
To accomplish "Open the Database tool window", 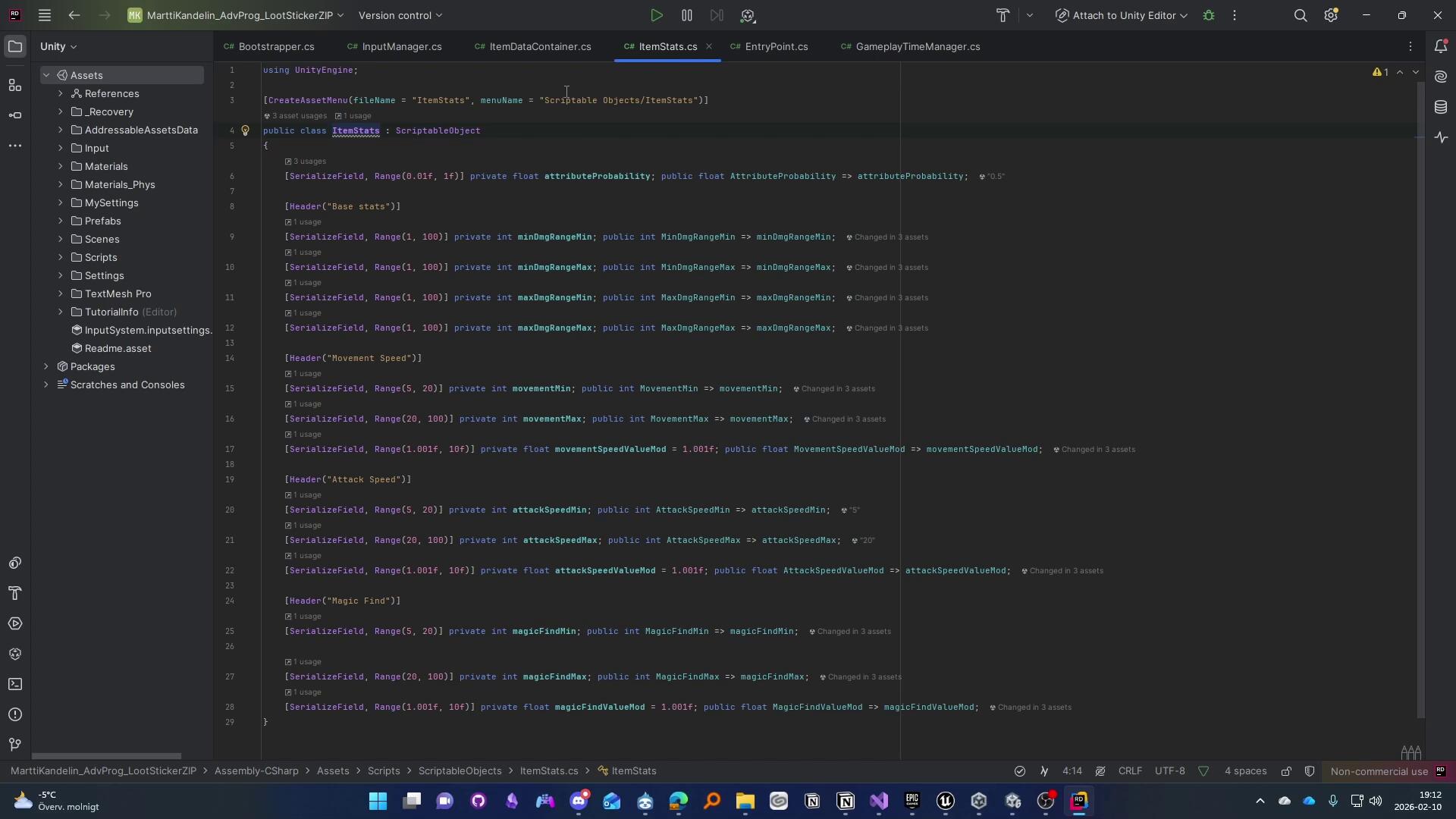I will point(1441,107).
